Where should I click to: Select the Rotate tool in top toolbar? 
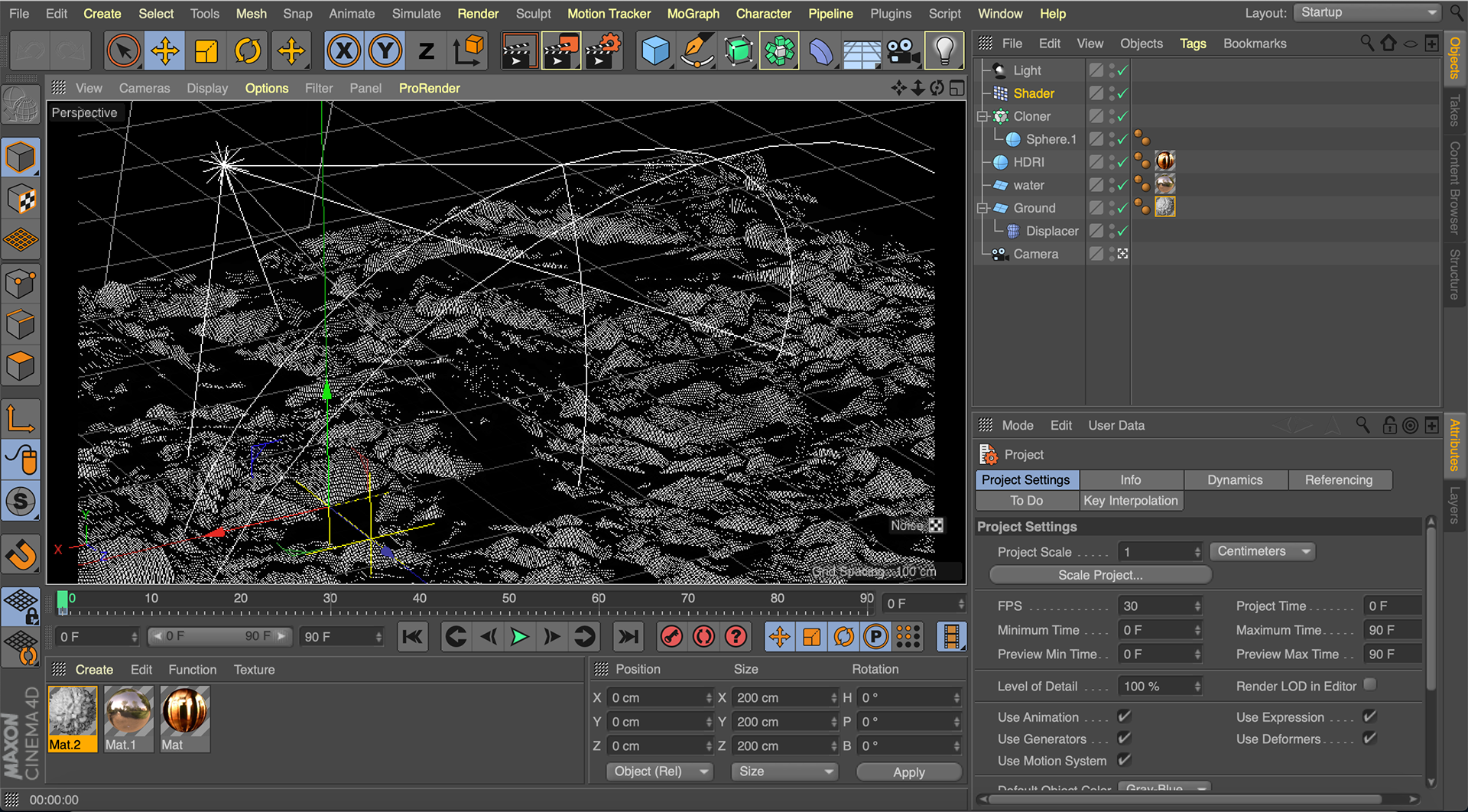pyautogui.click(x=248, y=51)
